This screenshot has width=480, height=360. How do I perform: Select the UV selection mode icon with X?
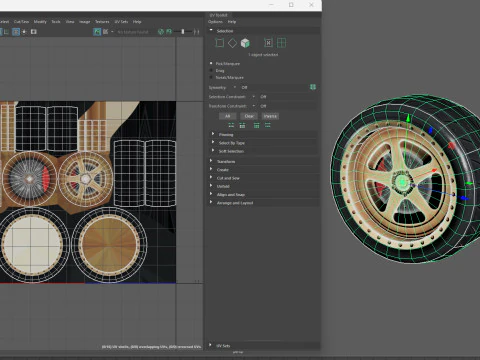268,43
